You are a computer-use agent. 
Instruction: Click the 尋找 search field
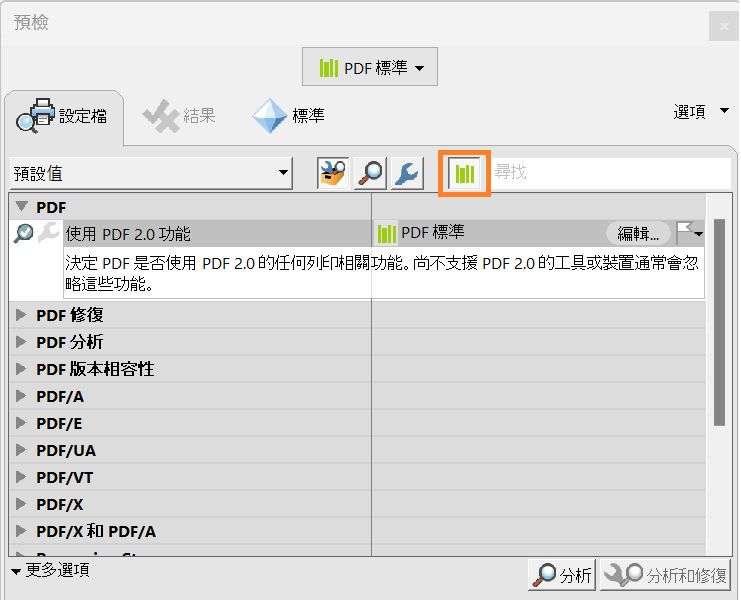[x=611, y=172]
